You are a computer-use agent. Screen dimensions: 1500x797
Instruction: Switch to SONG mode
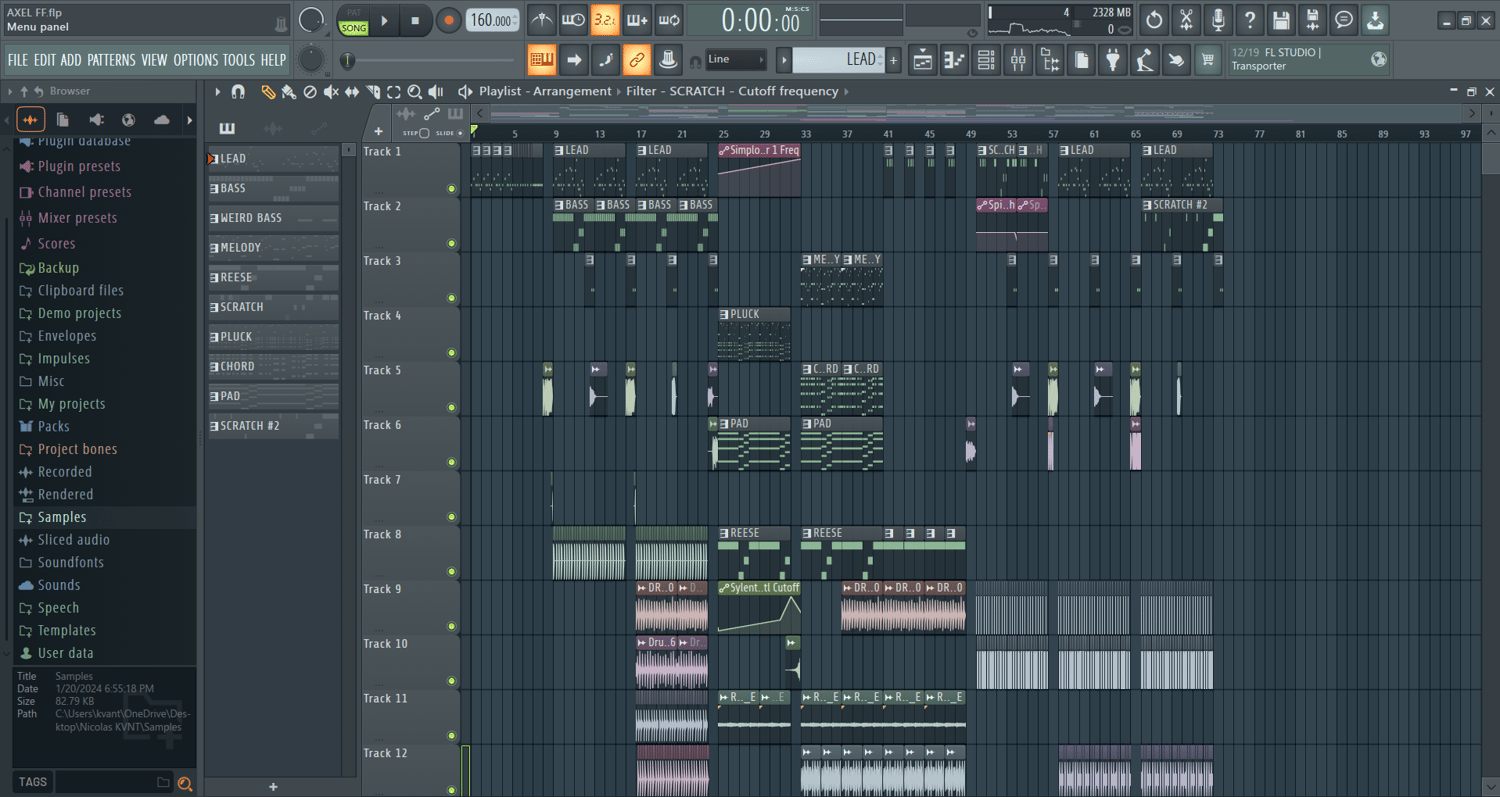coord(353,28)
